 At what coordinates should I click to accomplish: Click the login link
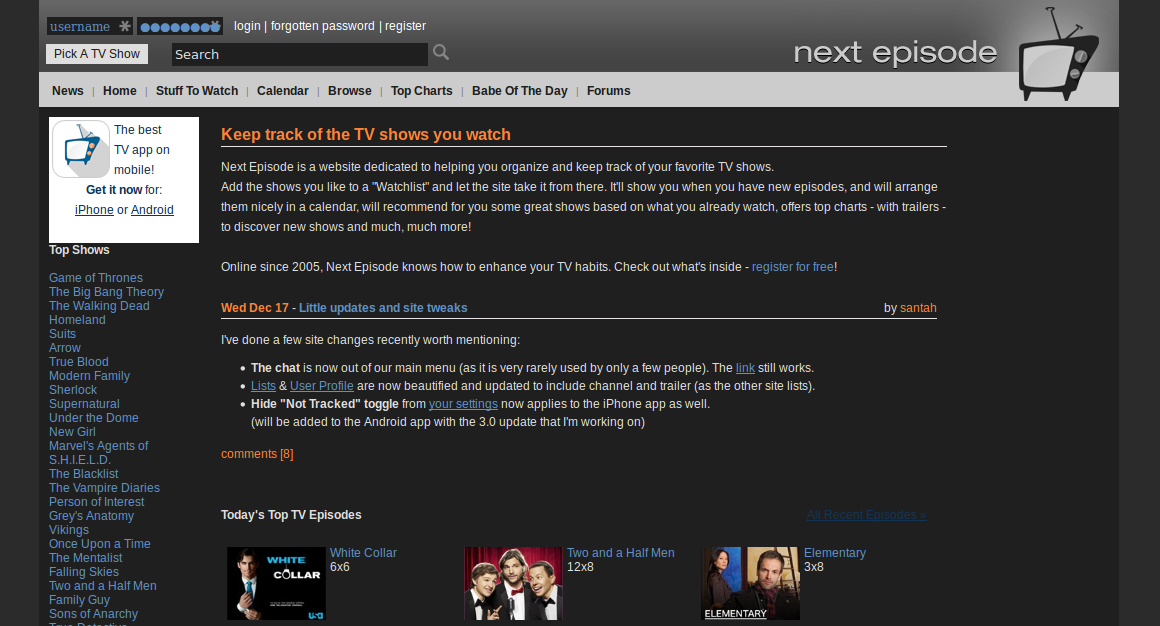point(247,26)
